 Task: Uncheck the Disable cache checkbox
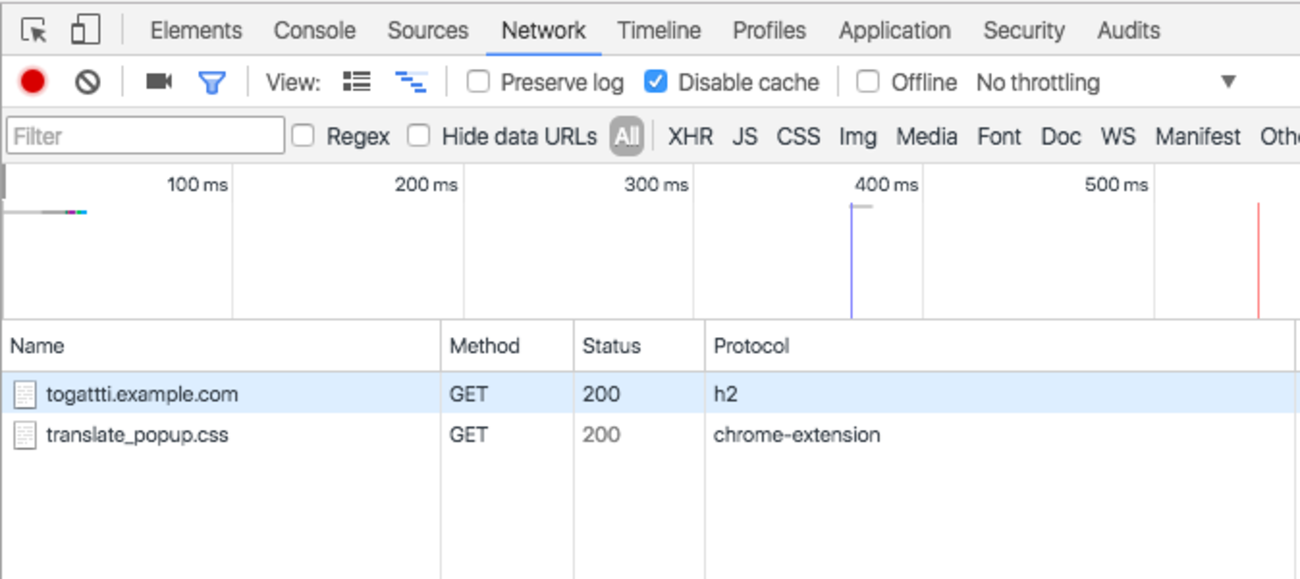tap(656, 82)
